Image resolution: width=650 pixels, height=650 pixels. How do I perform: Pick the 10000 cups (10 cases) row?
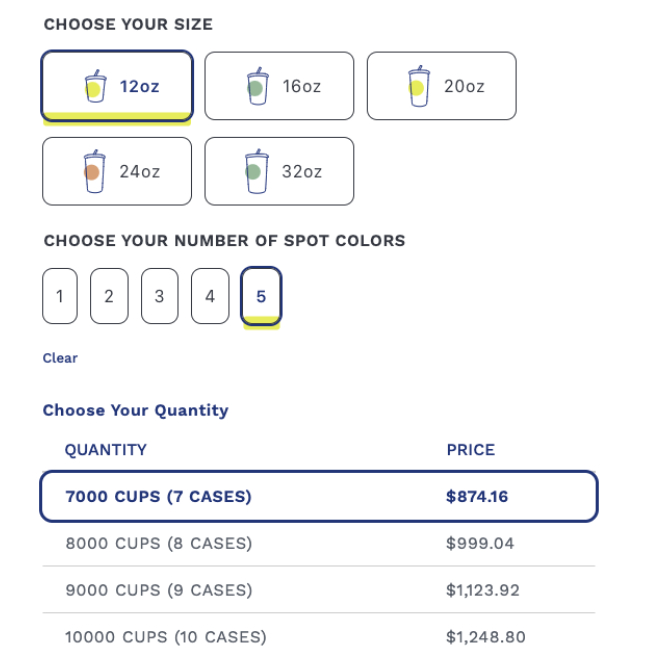point(319,633)
